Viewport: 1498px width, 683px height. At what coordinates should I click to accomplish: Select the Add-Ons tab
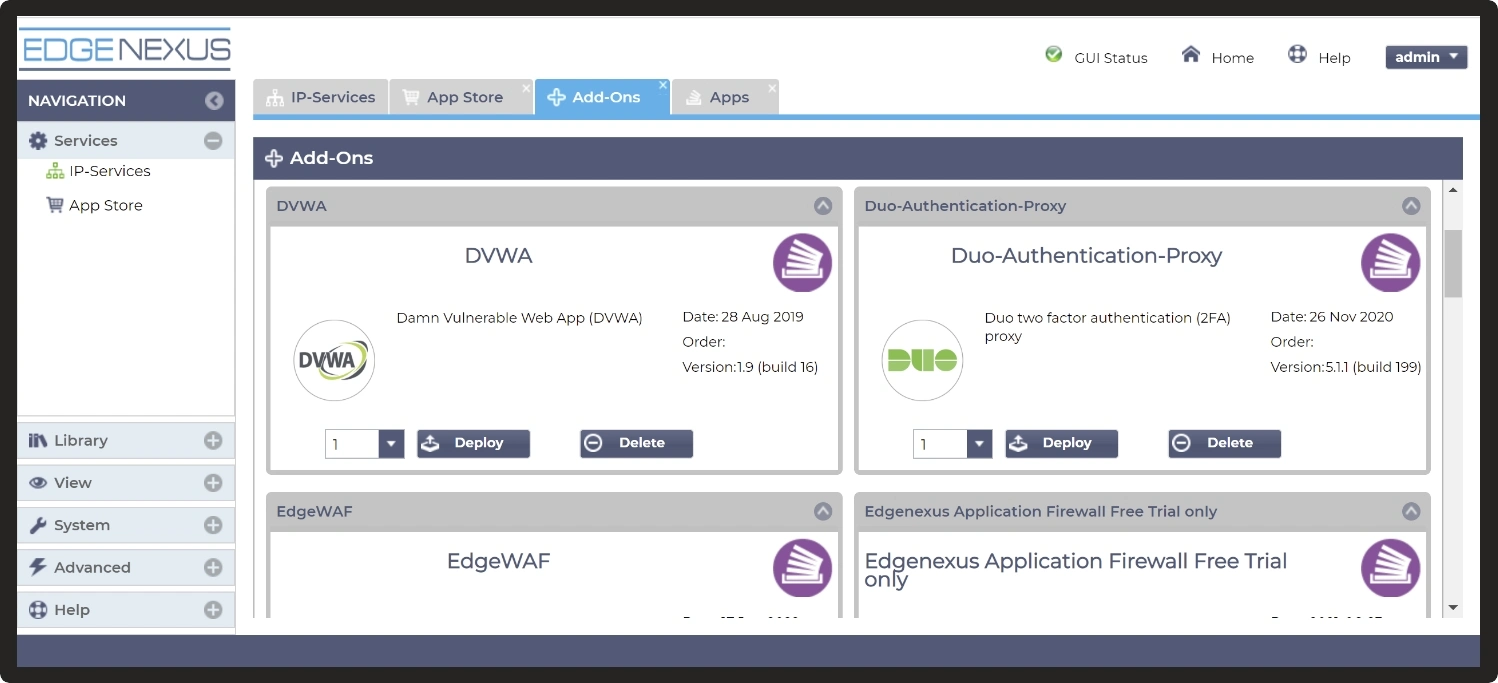pyautogui.click(x=602, y=97)
